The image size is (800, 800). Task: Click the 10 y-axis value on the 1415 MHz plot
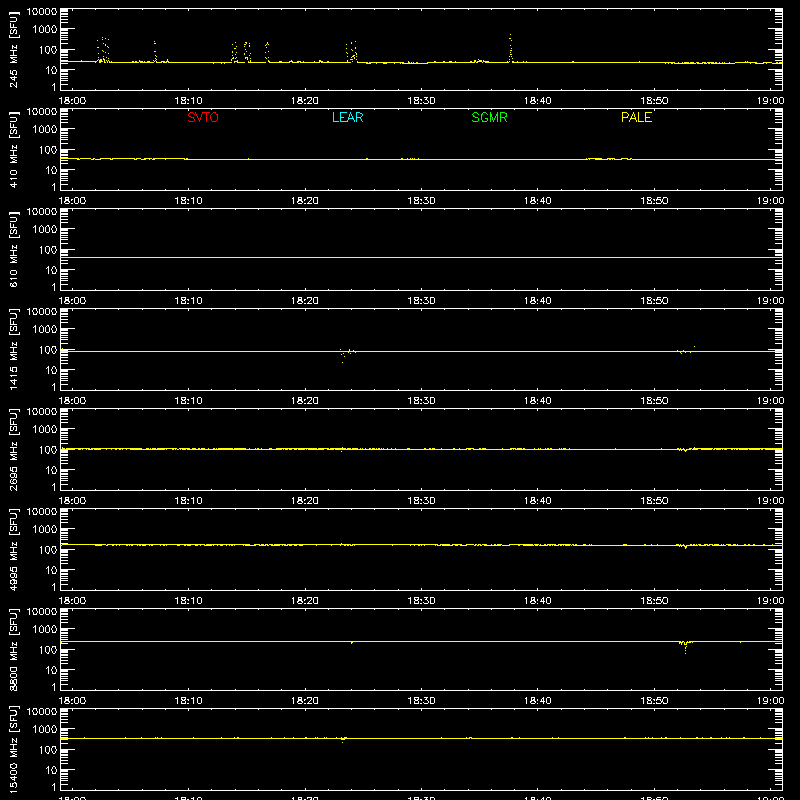pyautogui.click(x=51, y=370)
